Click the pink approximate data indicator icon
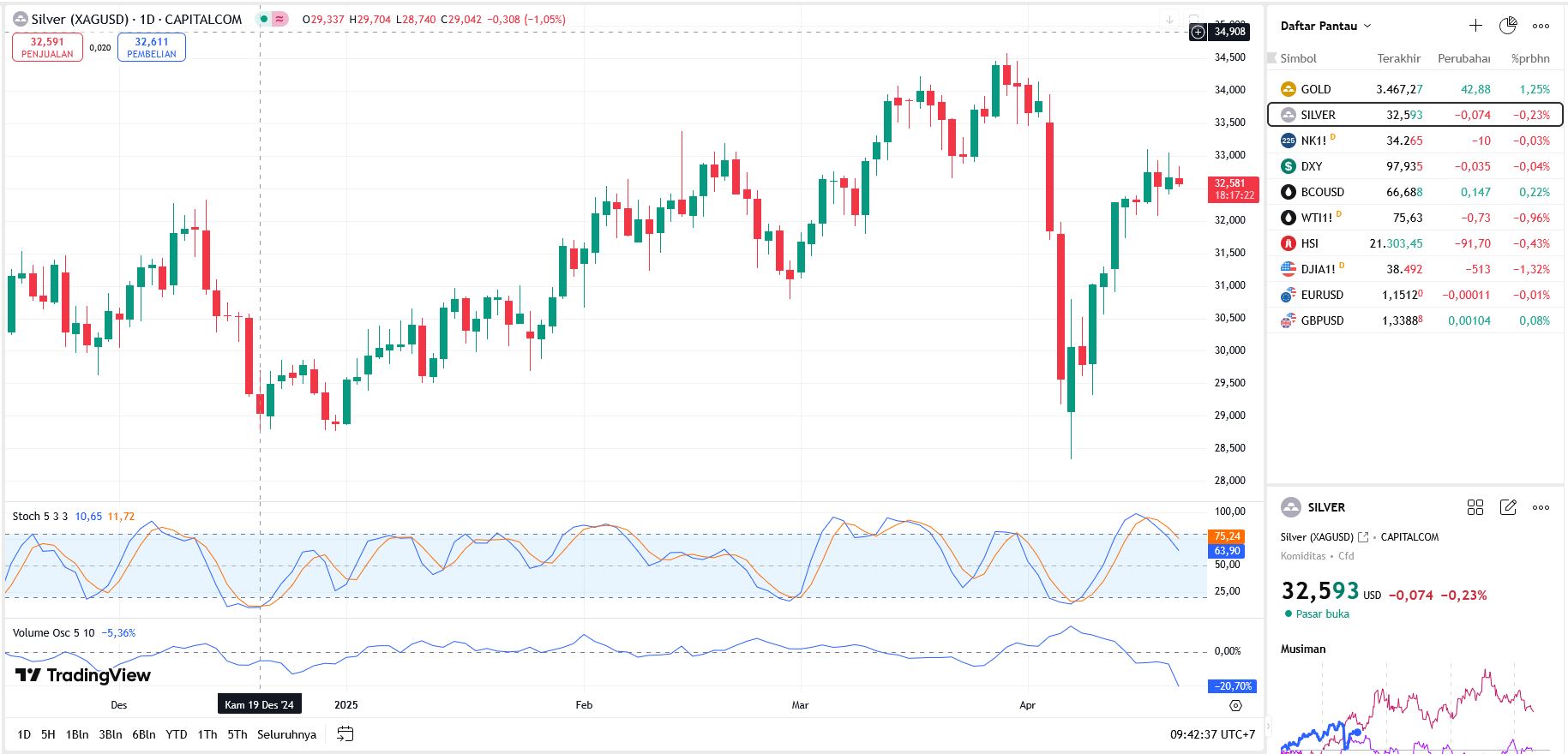Viewport: 1568px width, 754px height. [x=280, y=19]
